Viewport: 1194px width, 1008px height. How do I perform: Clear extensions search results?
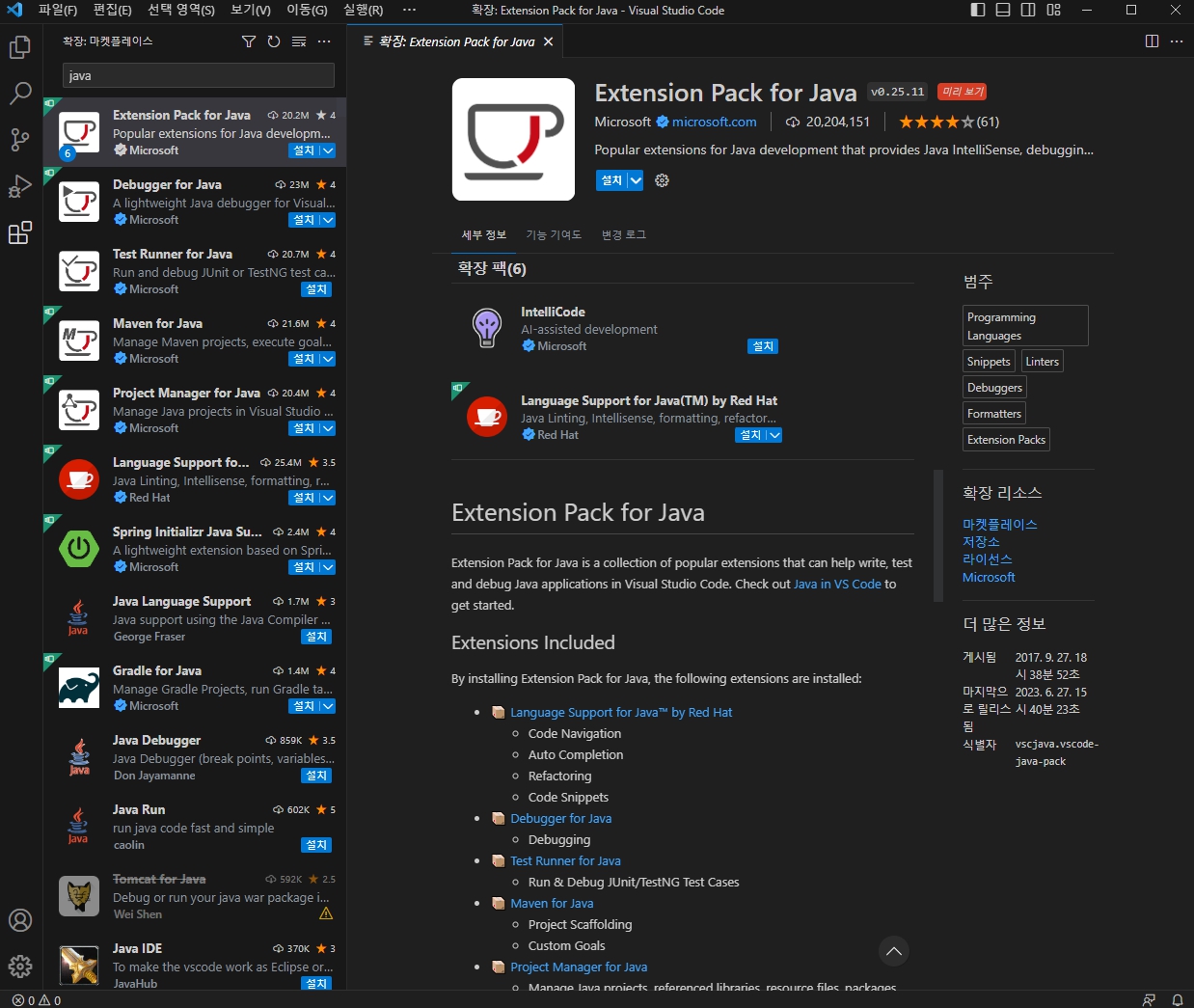[299, 41]
